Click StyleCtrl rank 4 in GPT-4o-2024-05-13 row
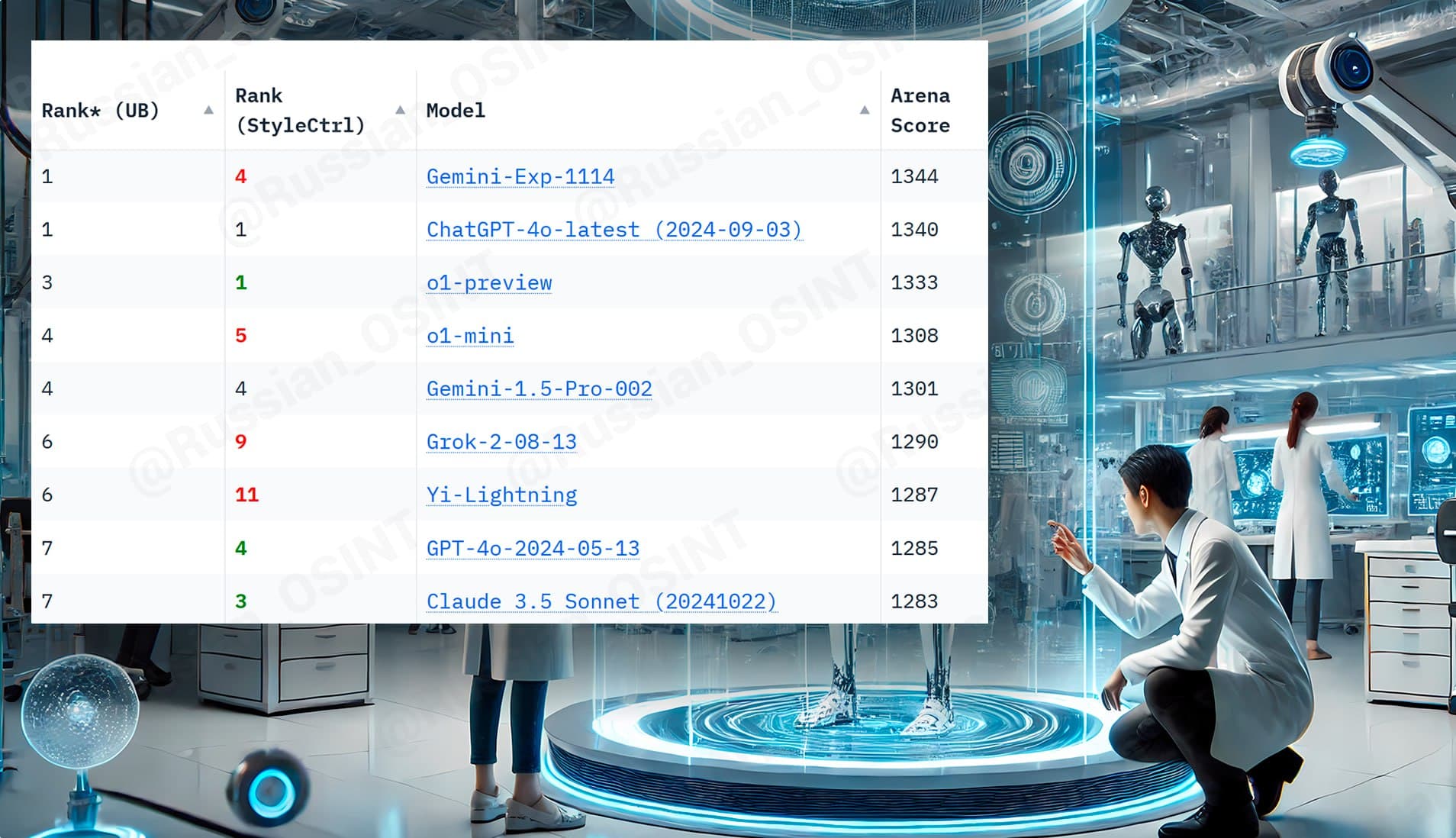1456x838 pixels. point(241,548)
